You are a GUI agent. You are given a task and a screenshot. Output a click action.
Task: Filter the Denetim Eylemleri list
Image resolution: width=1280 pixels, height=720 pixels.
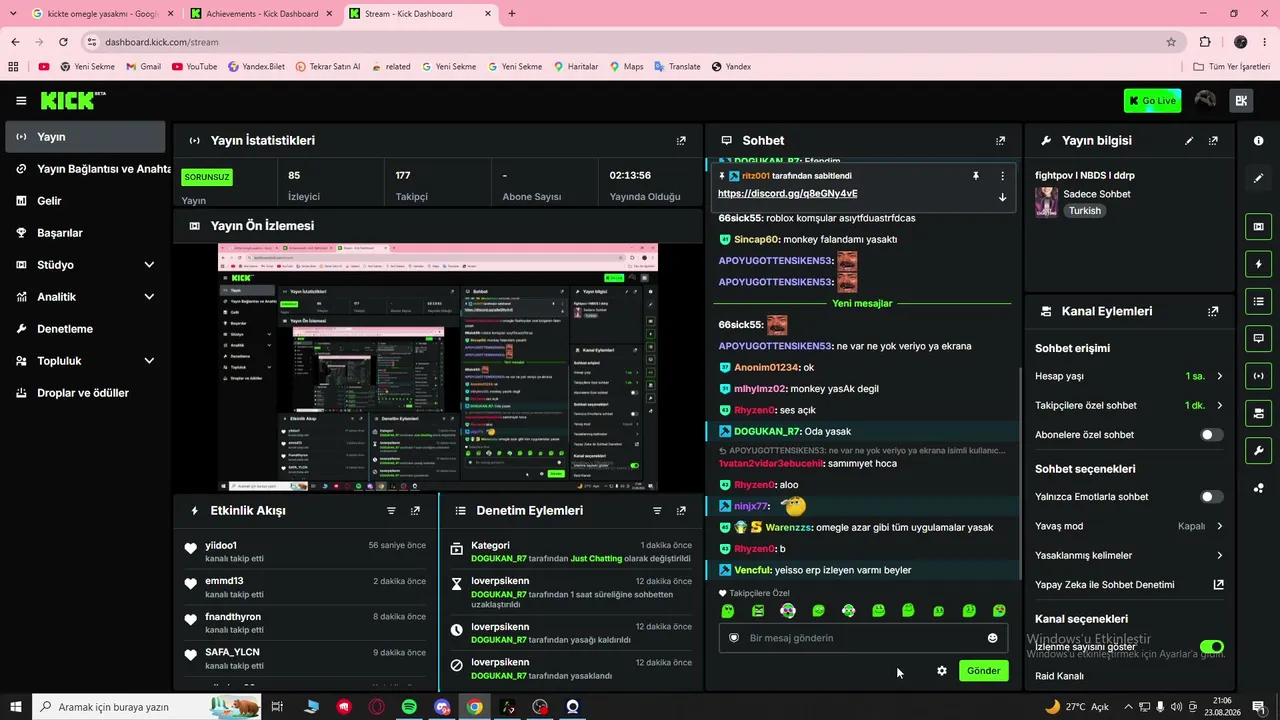click(657, 511)
